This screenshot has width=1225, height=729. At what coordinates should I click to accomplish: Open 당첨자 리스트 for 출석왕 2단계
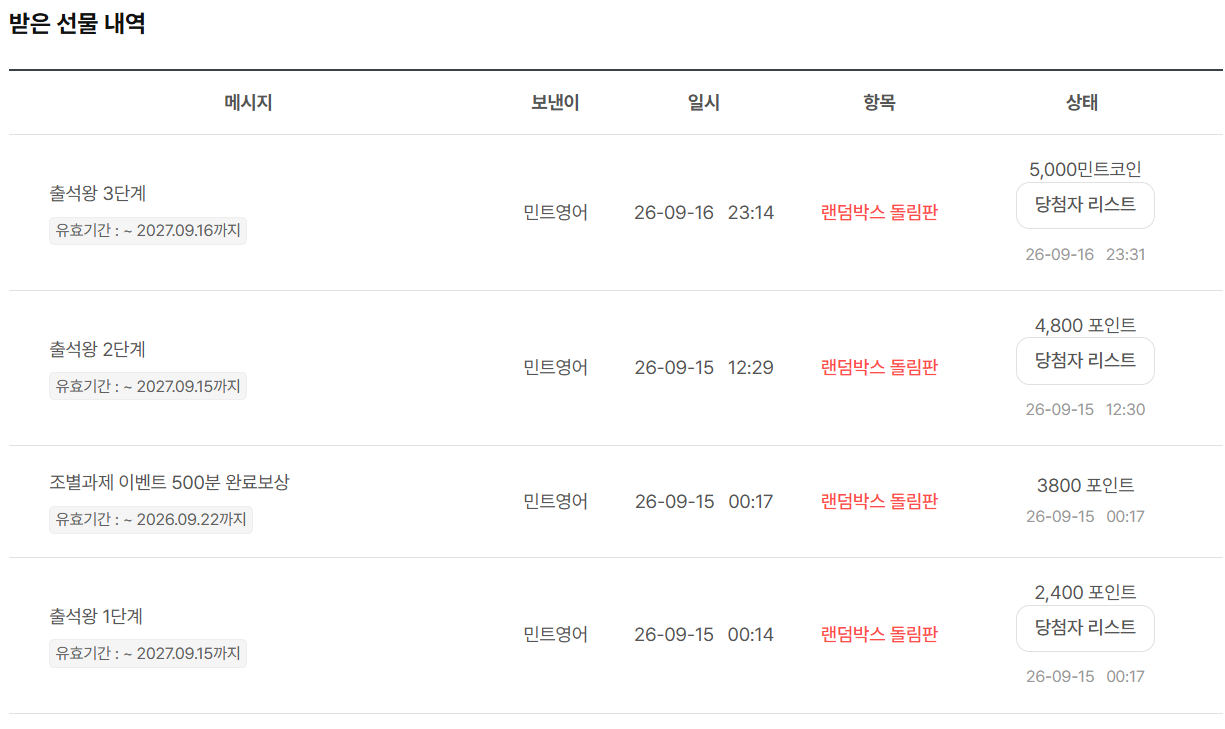tap(1085, 361)
